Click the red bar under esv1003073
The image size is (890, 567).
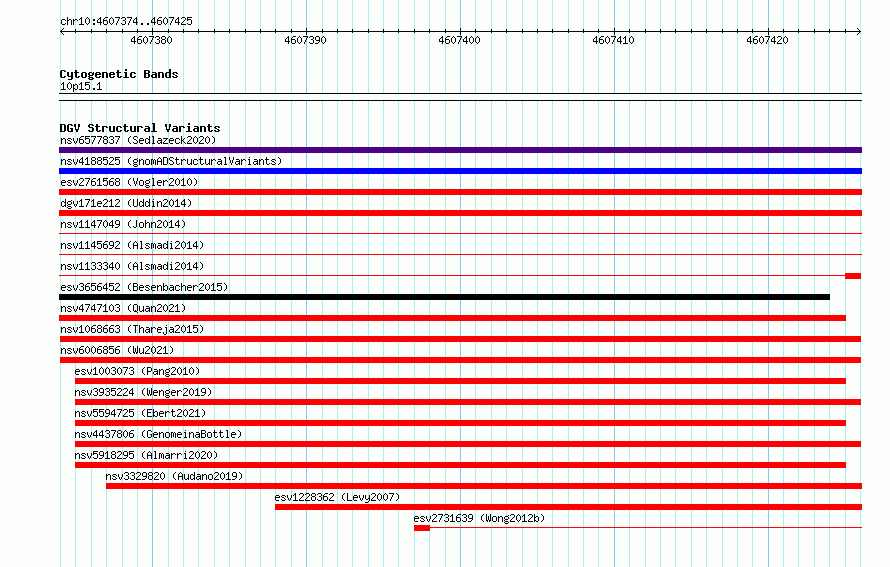(x=460, y=381)
